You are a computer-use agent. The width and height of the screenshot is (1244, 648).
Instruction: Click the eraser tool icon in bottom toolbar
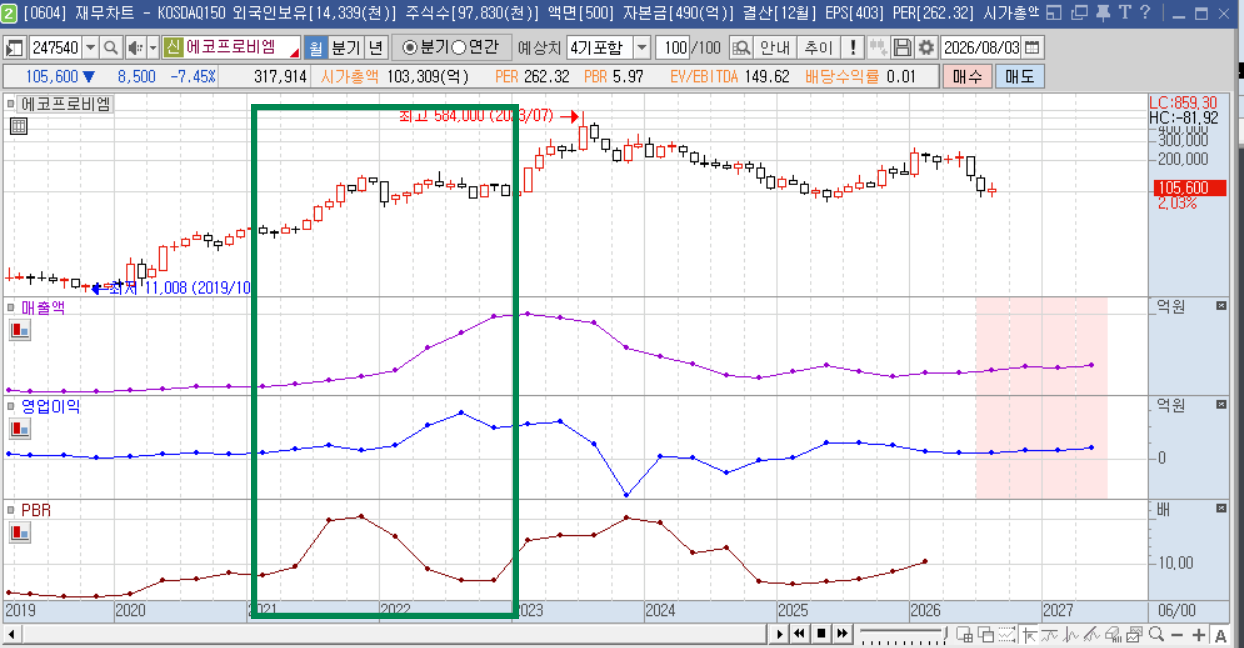click(1113, 635)
